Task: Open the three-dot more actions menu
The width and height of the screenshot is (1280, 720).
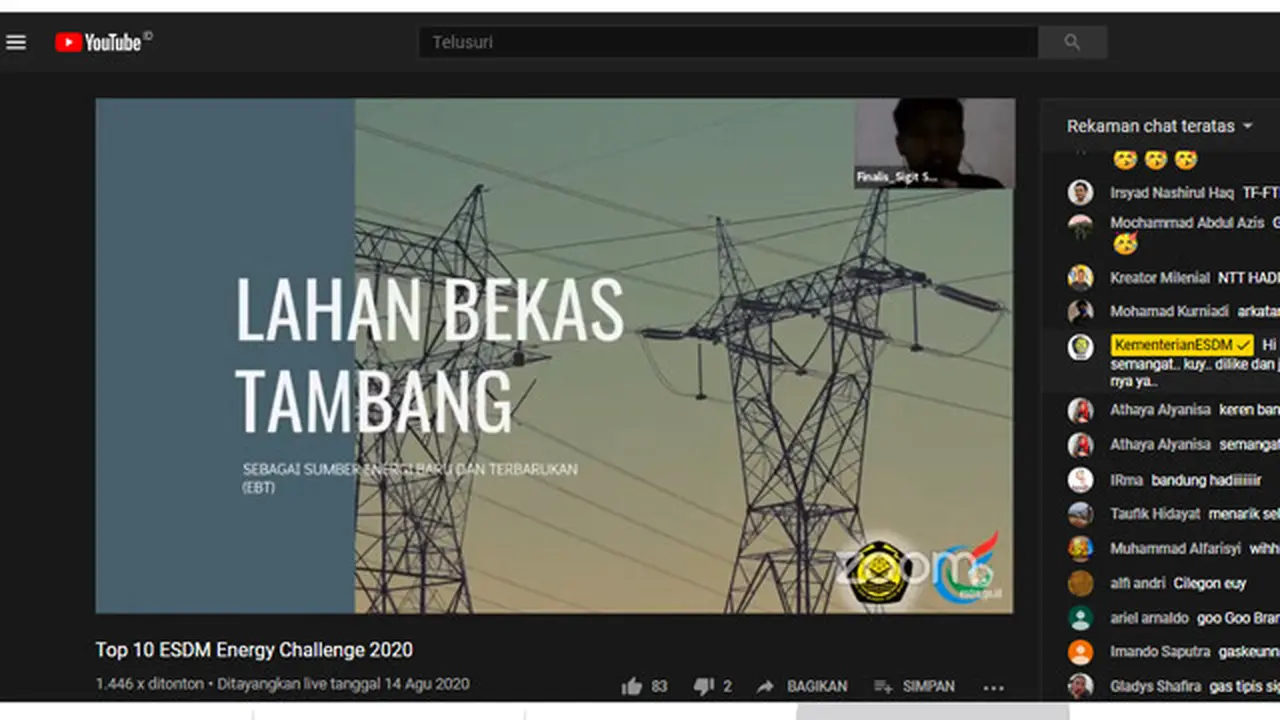Action: [x=993, y=686]
